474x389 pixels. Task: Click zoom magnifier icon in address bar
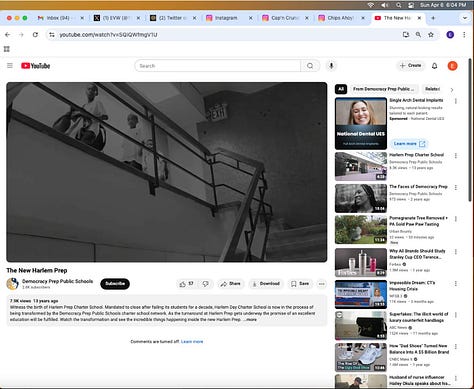point(418,35)
